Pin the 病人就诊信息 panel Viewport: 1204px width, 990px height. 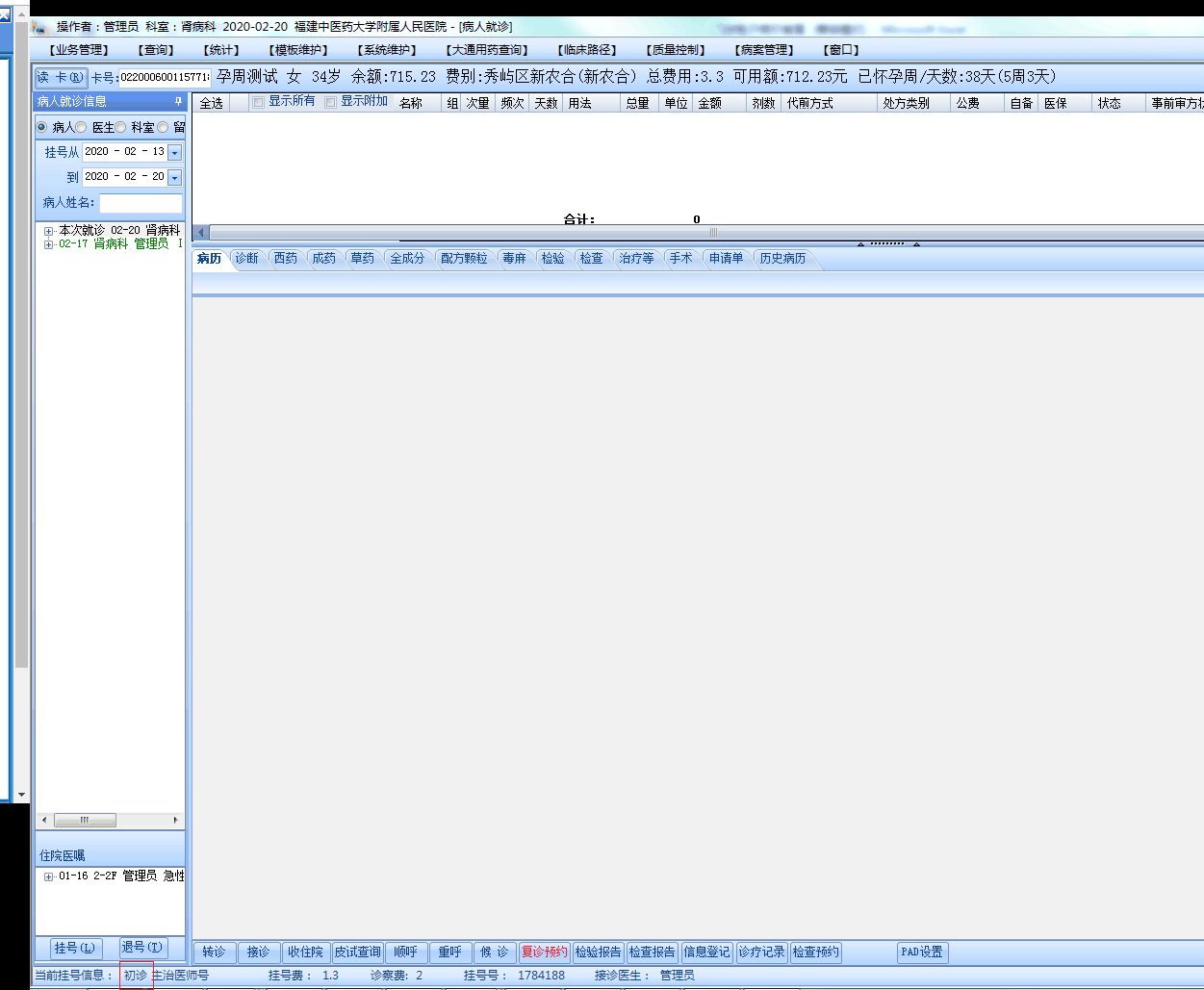[178, 101]
